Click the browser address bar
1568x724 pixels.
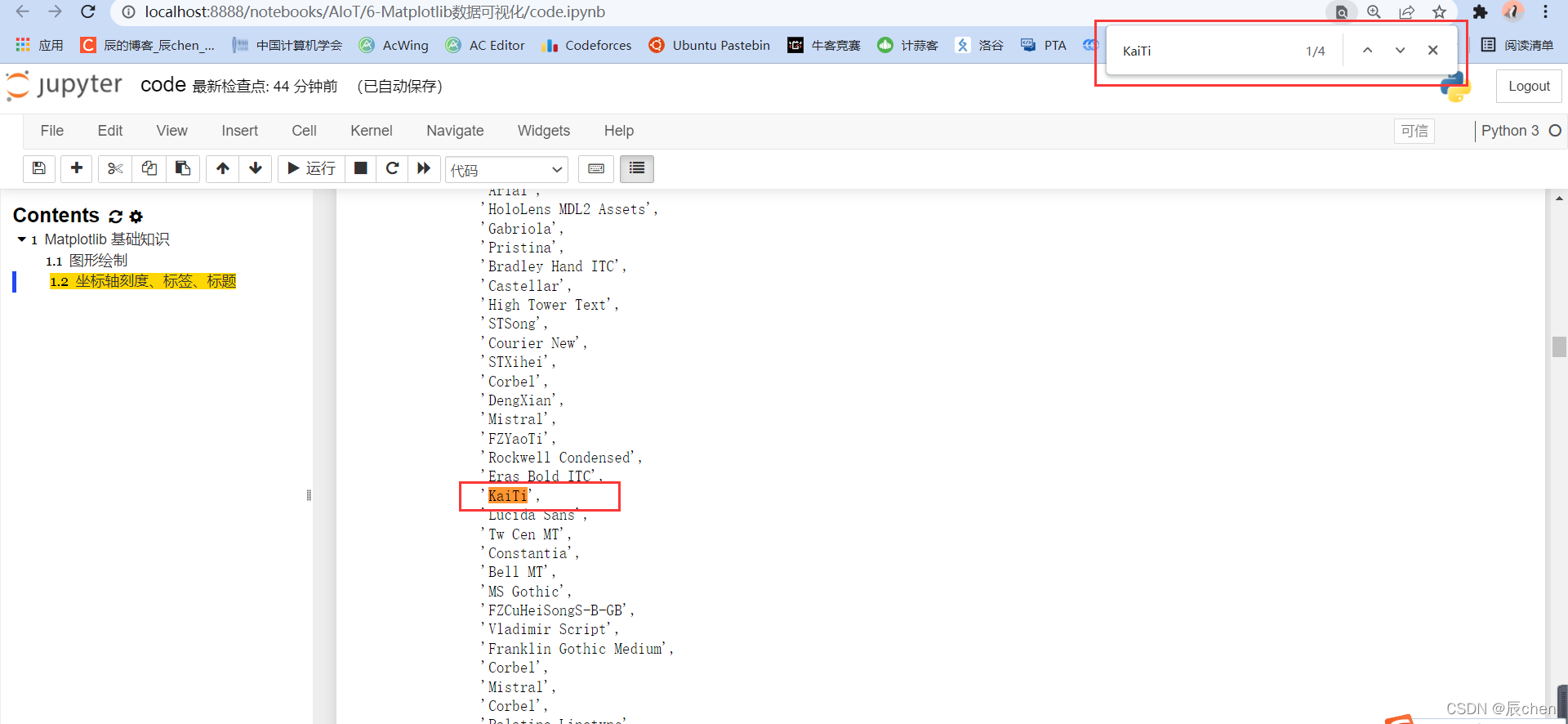click(x=719, y=11)
